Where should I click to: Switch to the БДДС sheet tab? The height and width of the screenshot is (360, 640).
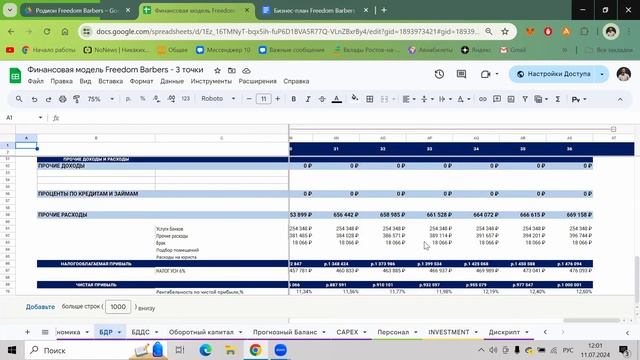[x=140, y=332]
